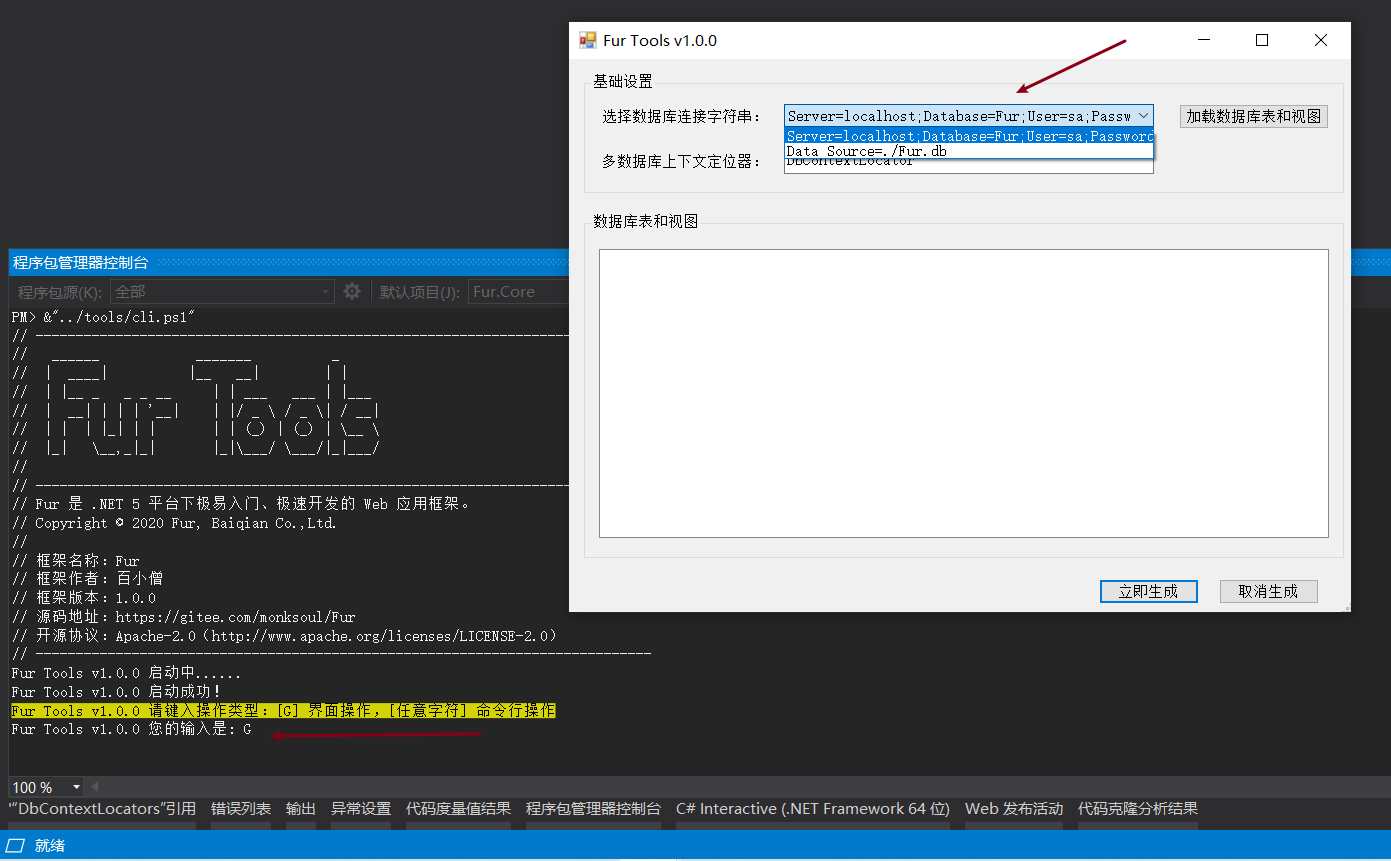Collapse the connection string dropdown arrow
The height and width of the screenshot is (861, 1391).
coord(1143,117)
